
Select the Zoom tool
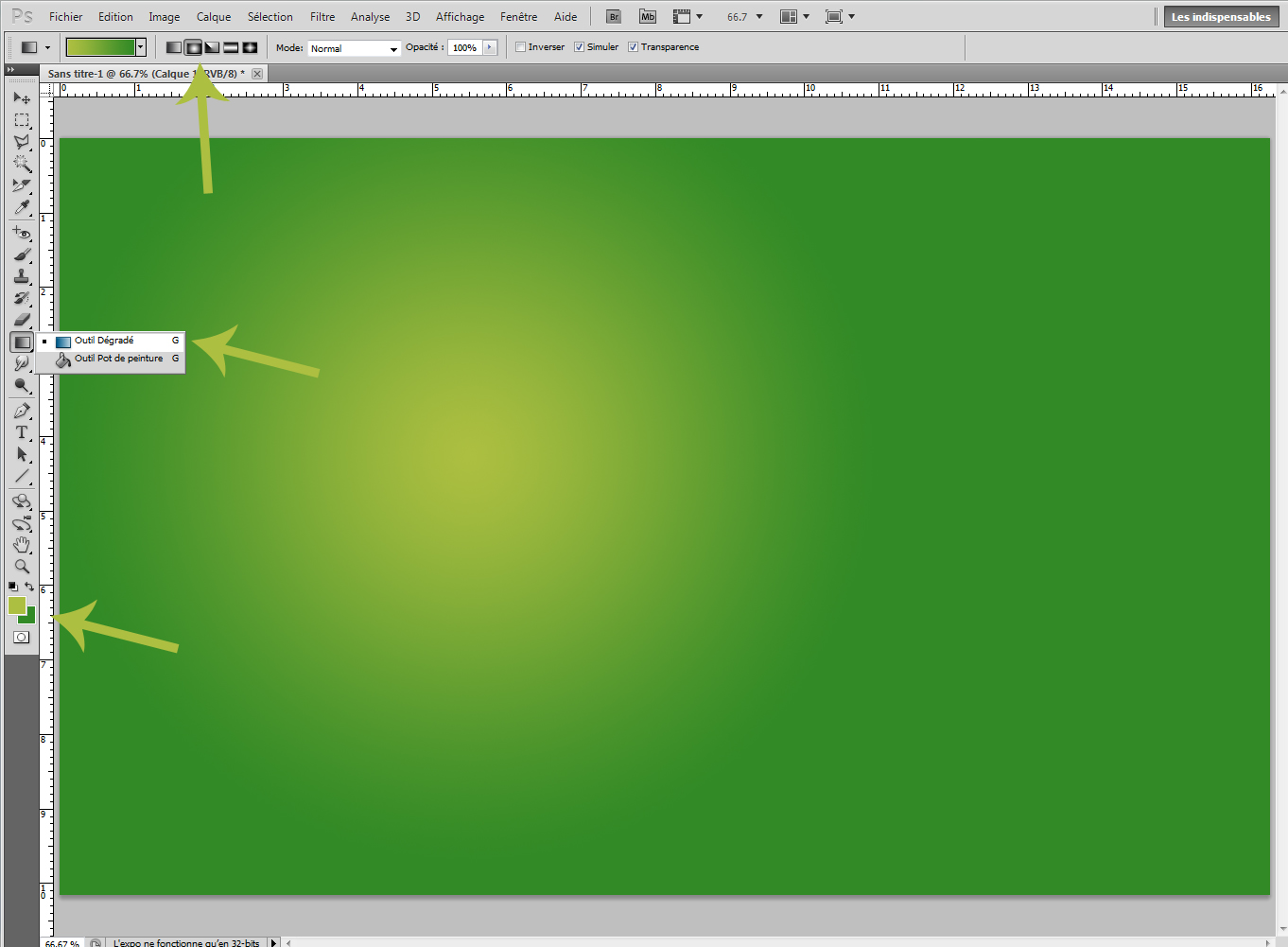(x=22, y=567)
